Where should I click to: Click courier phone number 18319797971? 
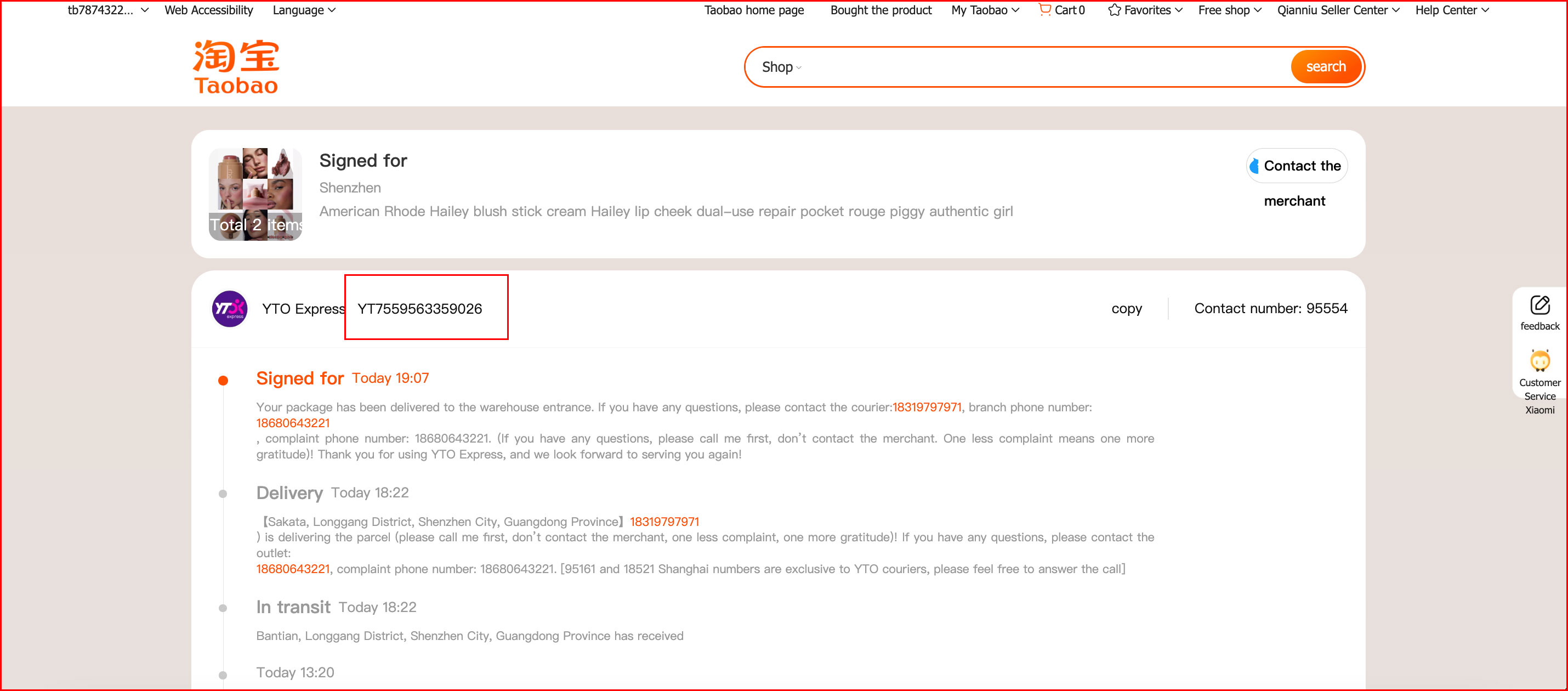pos(927,407)
